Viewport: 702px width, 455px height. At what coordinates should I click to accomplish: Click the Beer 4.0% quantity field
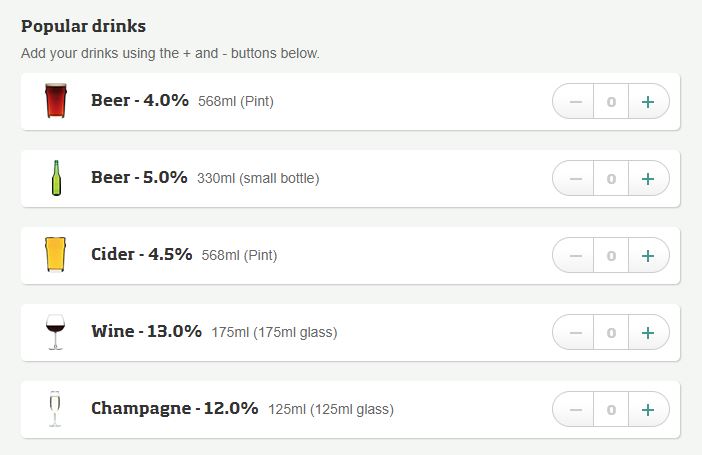click(611, 101)
